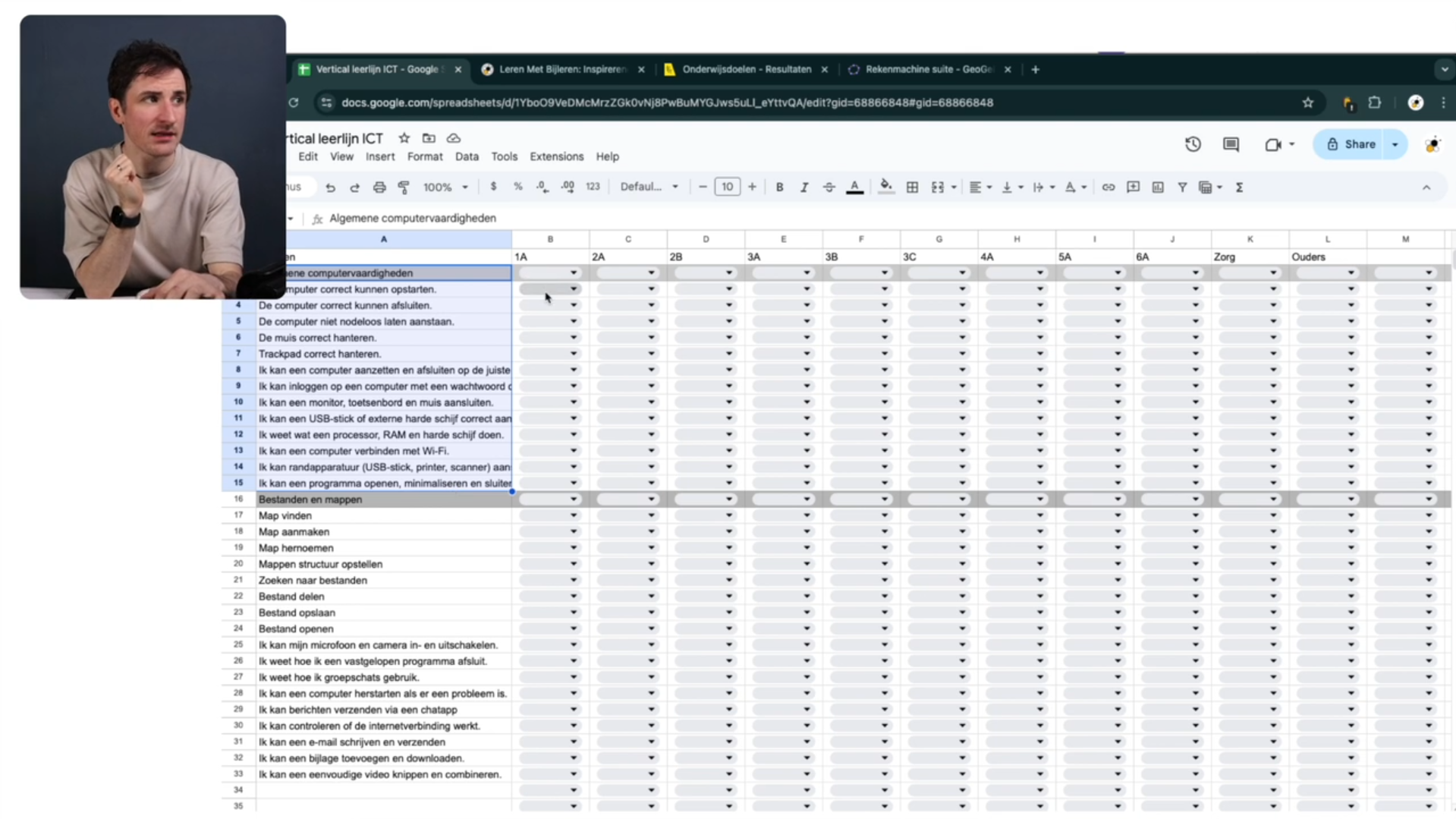Click the paint format icon
This screenshot has width=1456, height=819.
[x=404, y=187]
